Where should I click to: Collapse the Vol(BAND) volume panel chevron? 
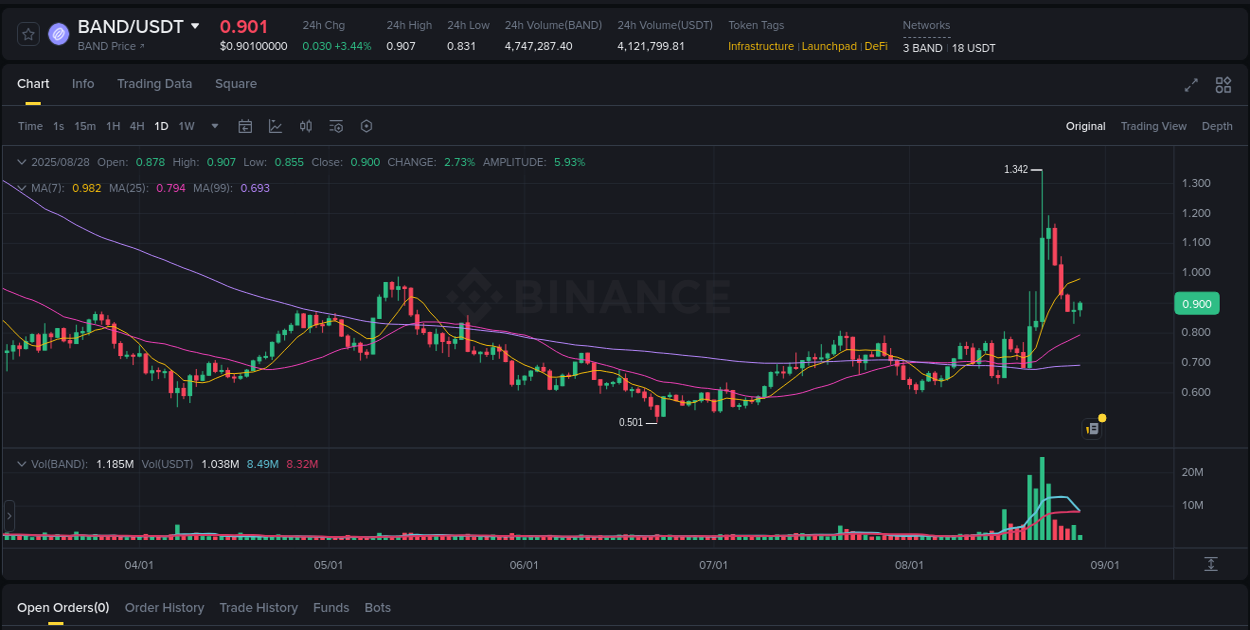click(x=20, y=463)
